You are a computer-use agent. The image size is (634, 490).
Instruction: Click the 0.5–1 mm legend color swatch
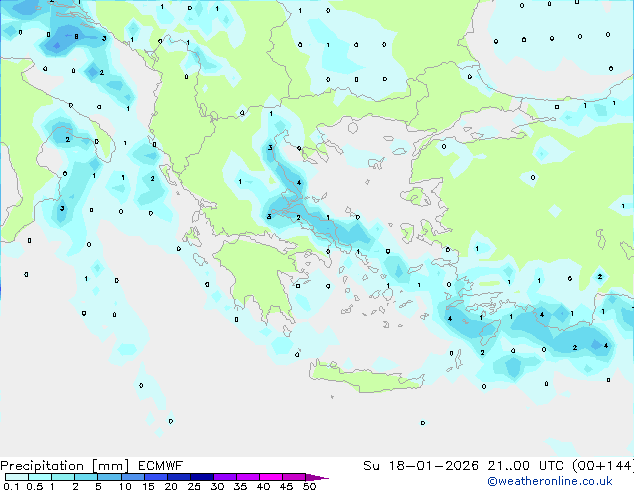[40, 477]
